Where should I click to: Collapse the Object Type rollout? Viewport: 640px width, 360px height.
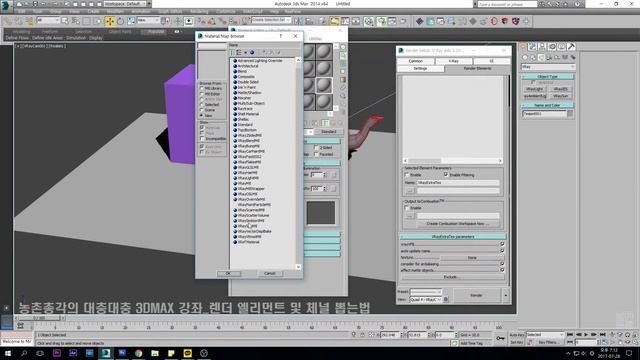click(x=548, y=77)
